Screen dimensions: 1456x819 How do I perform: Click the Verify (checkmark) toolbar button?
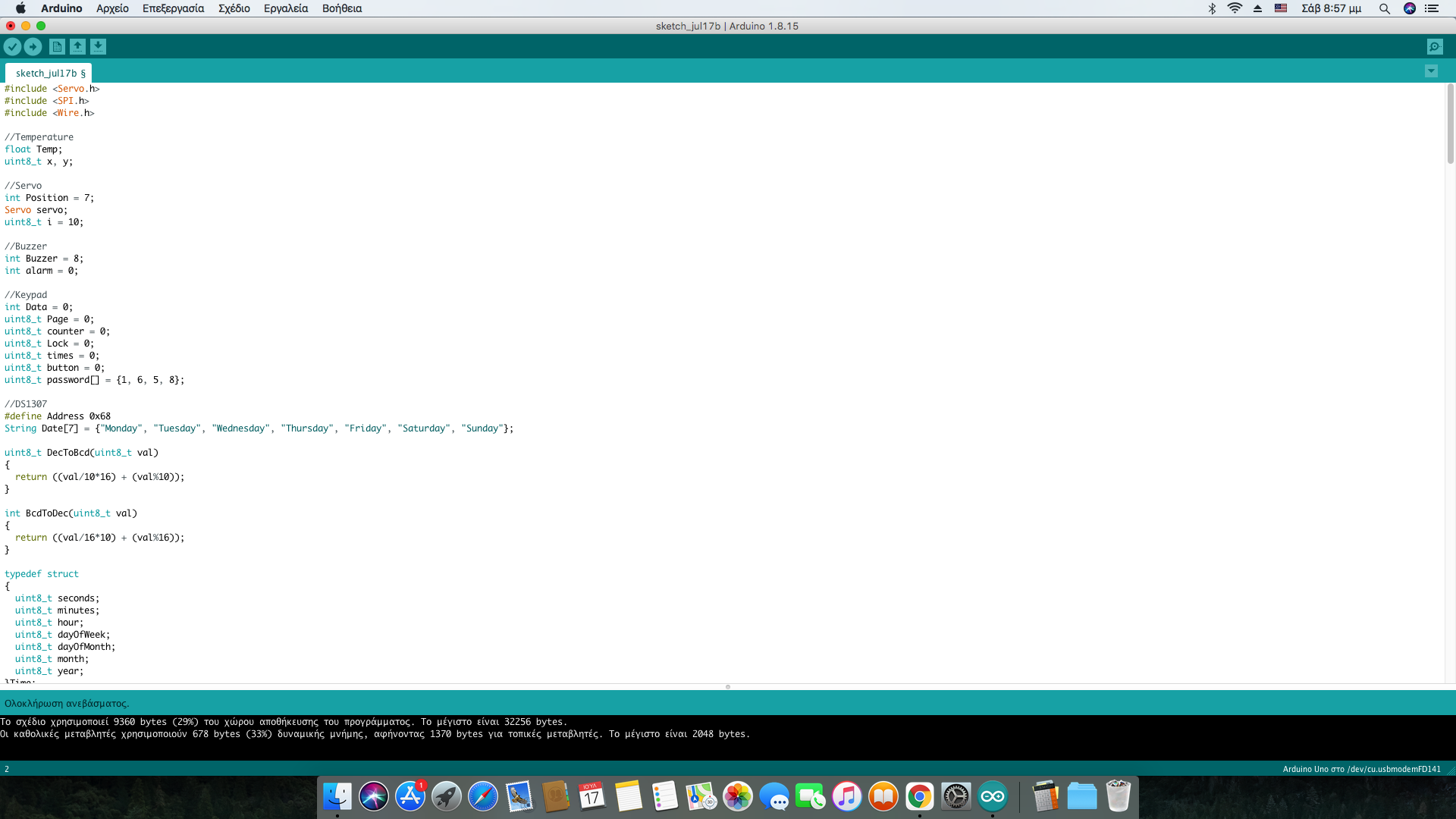(x=12, y=47)
